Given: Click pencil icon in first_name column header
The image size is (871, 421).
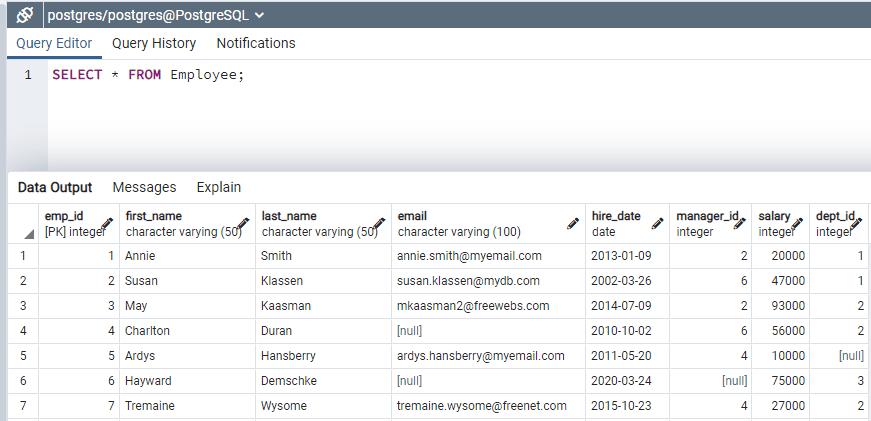Looking at the screenshot, I should click(243, 224).
